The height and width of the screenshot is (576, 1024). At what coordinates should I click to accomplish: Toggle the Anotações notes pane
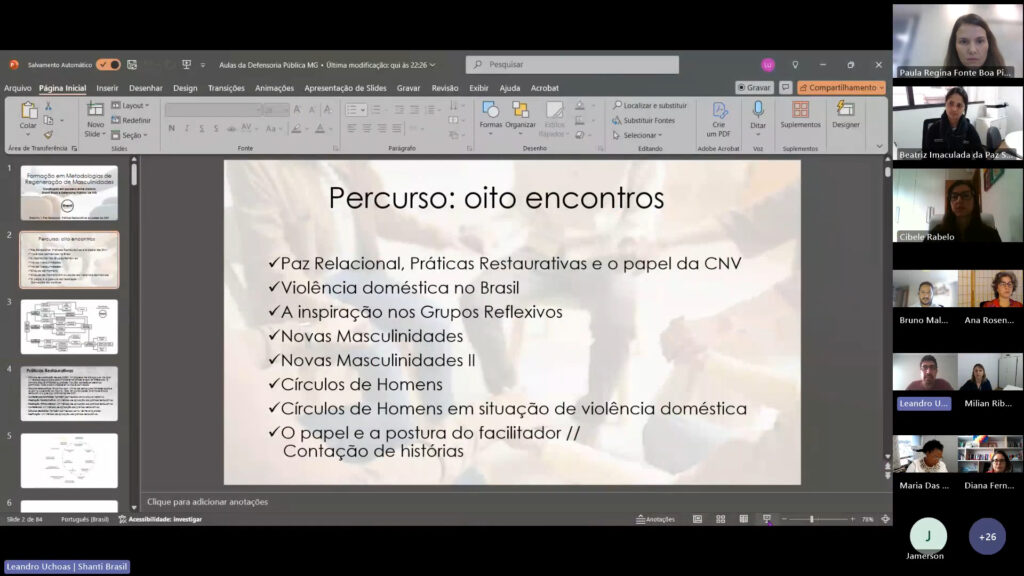[x=656, y=519]
